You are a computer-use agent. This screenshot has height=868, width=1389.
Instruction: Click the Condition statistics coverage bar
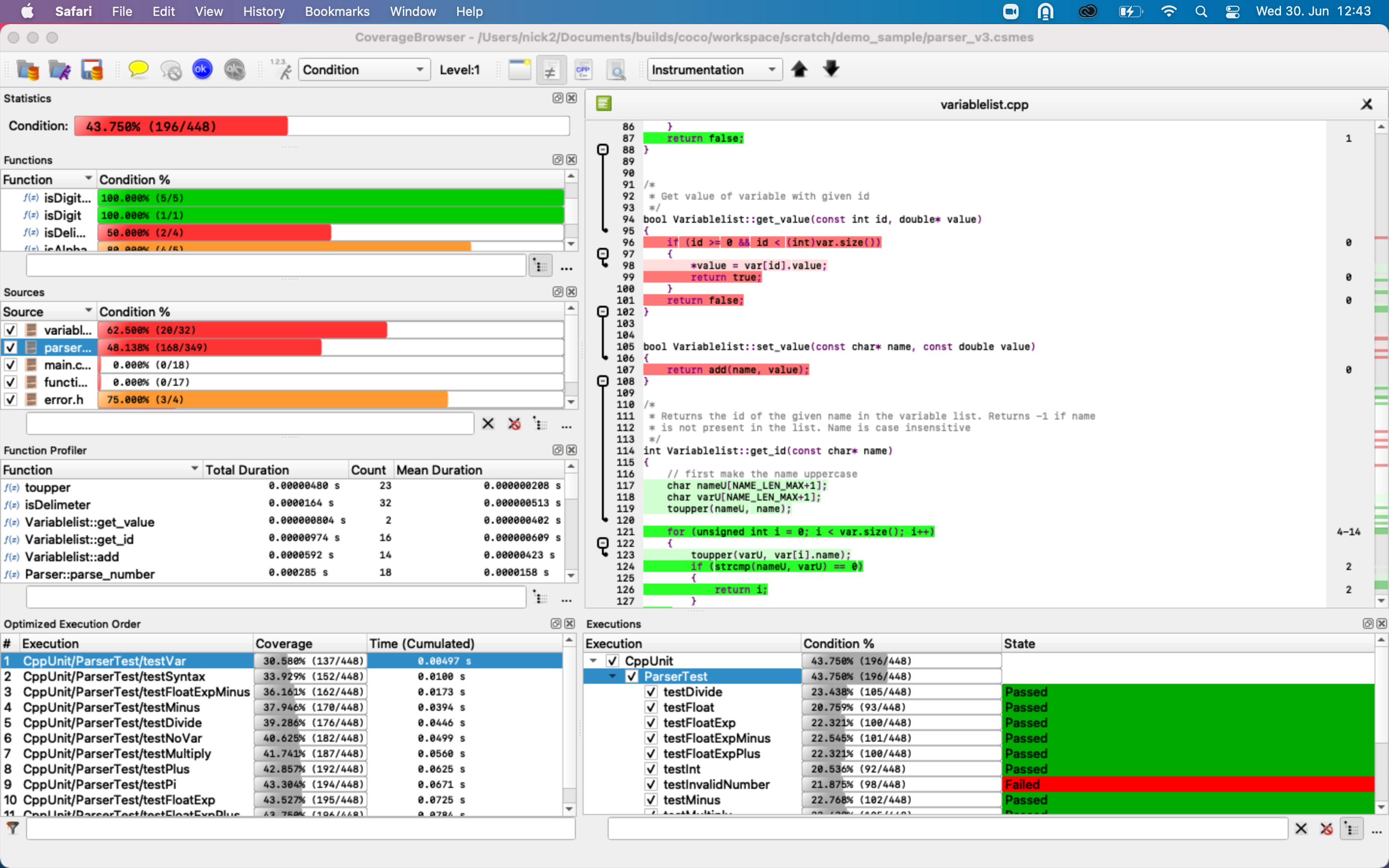click(x=321, y=126)
